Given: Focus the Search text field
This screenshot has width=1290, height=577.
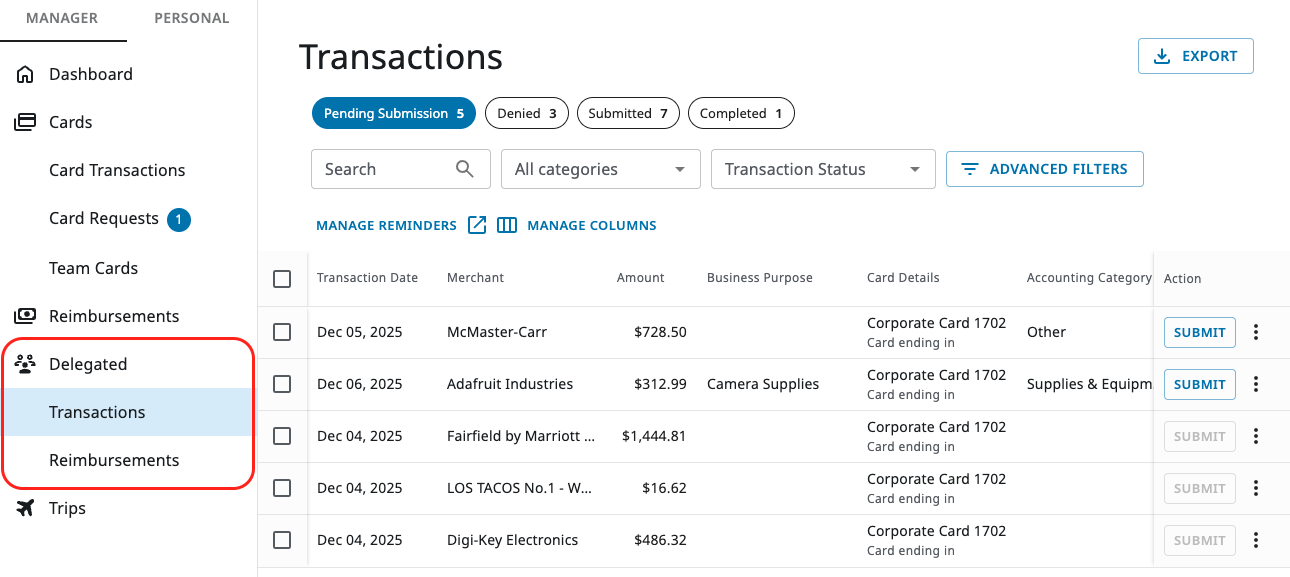Looking at the screenshot, I should point(385,169).
